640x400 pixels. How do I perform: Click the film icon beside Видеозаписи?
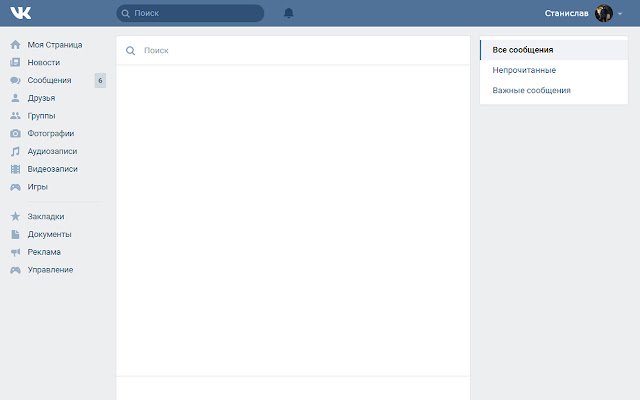15,169
